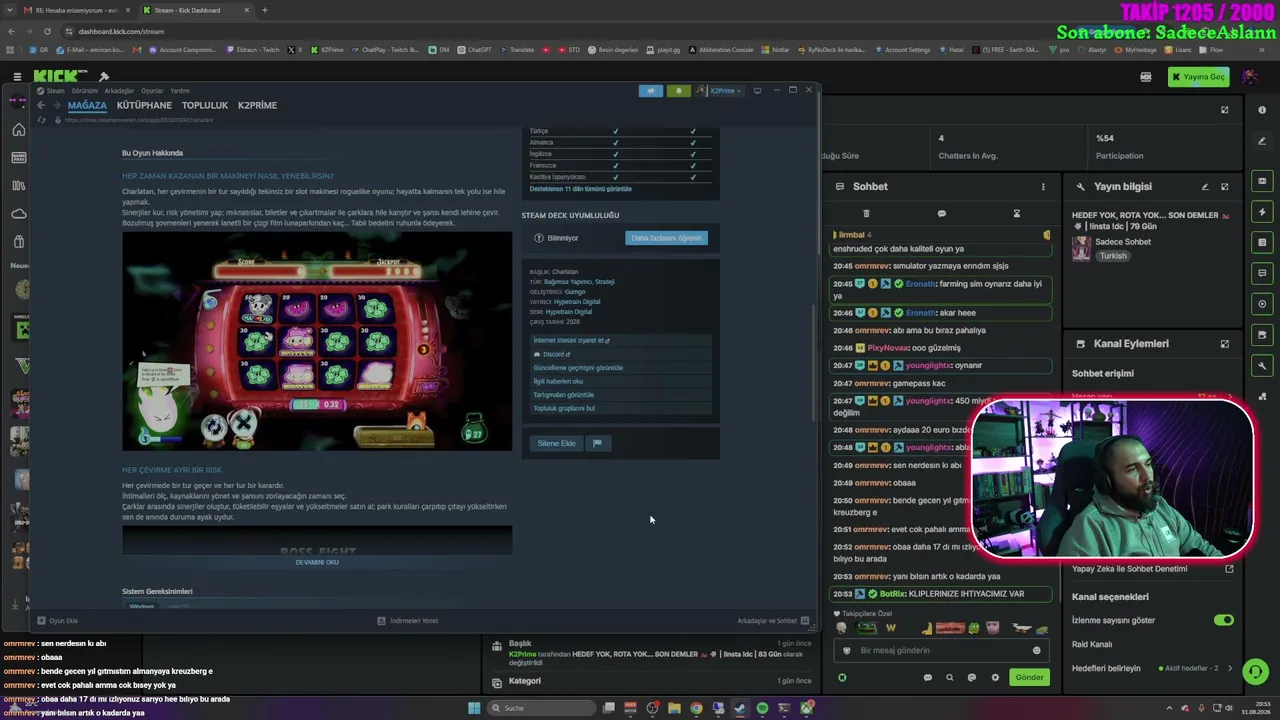Click the green lightning bolt sidebar icon

1263,212
